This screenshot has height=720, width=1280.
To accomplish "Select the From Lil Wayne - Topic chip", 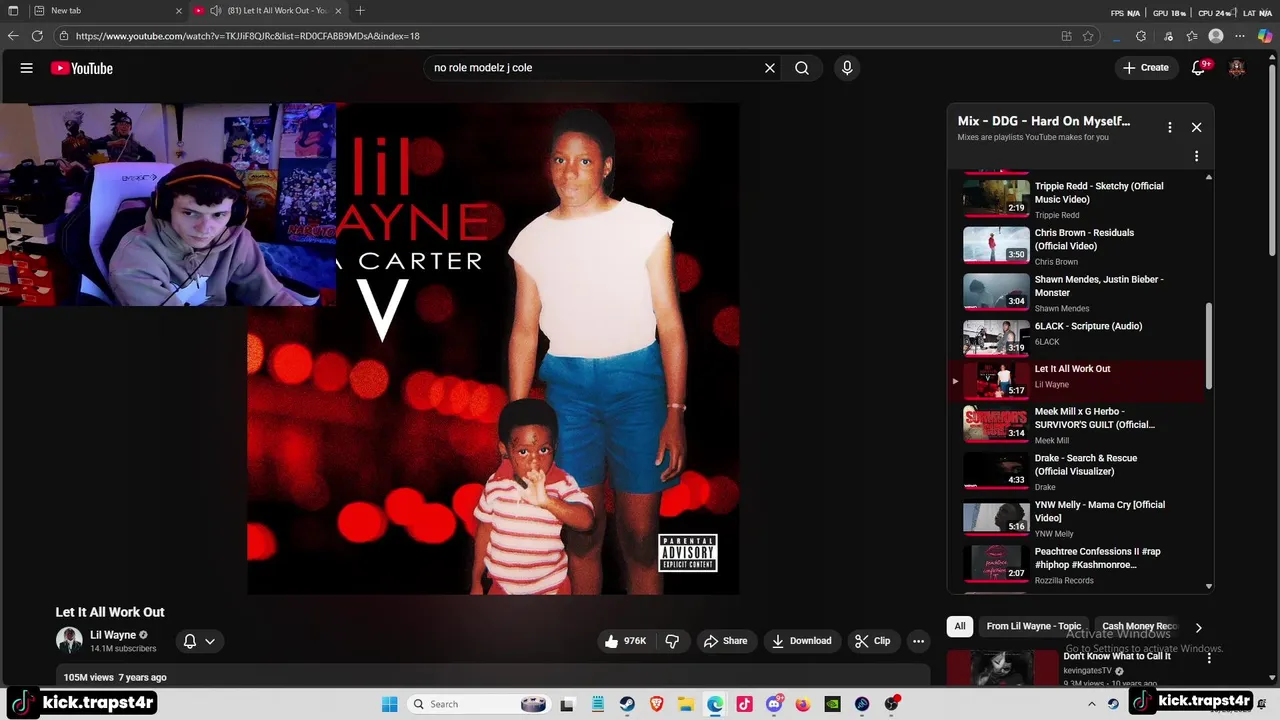I will [x=1034, y=626].
